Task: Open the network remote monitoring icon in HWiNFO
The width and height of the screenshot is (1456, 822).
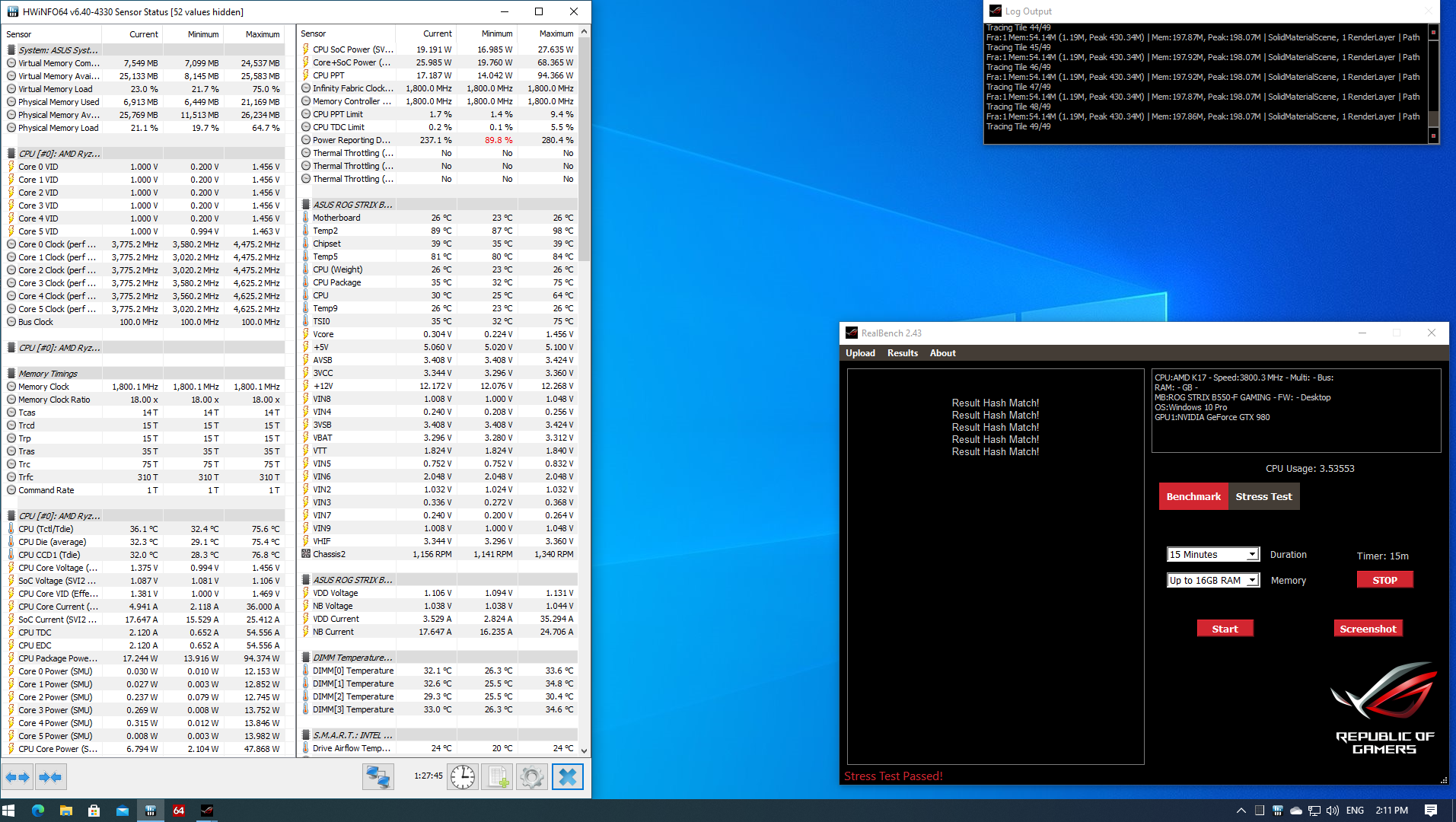Action: point(378,777)
